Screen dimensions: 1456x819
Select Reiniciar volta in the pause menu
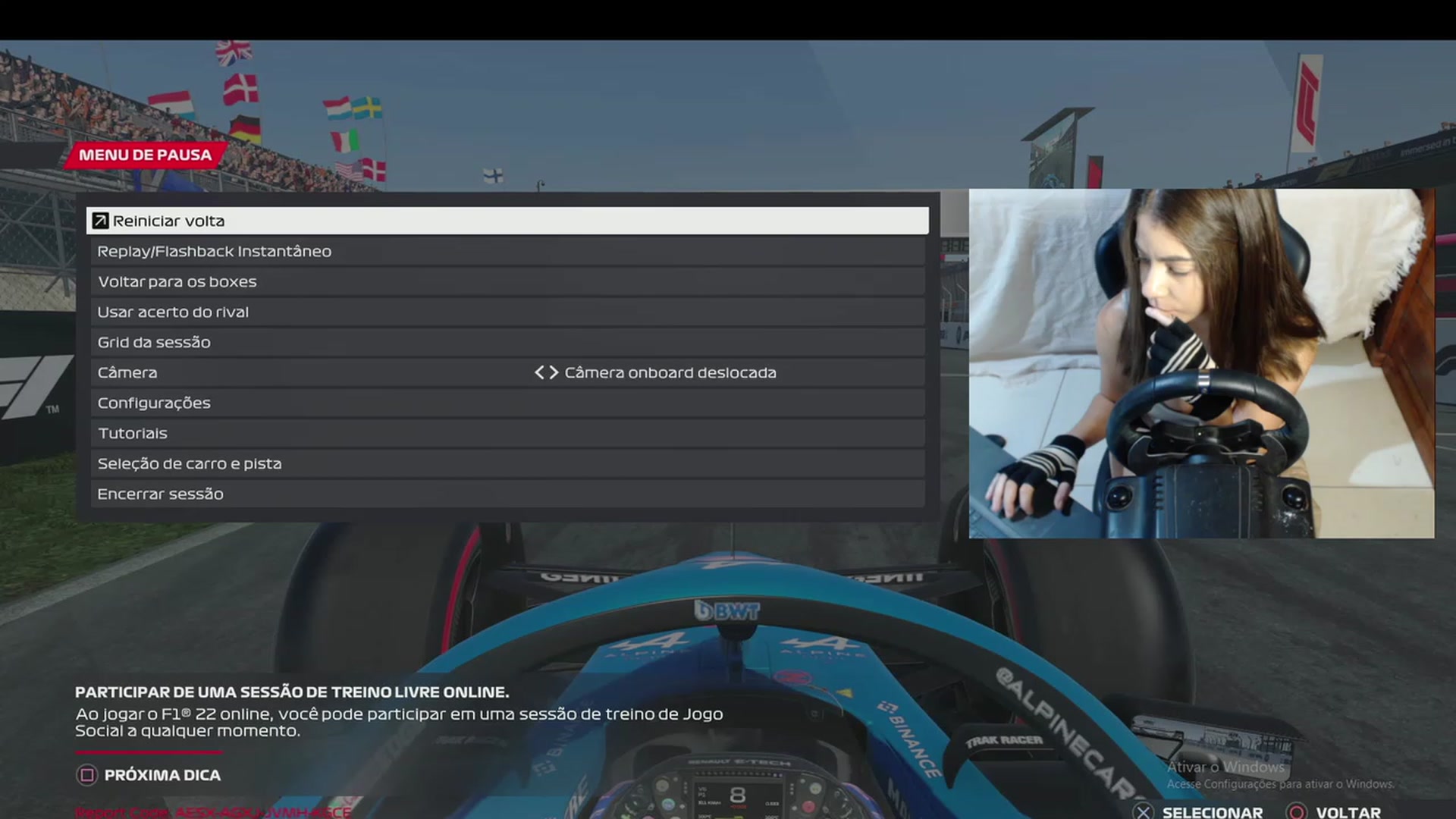tap(507, 221)
